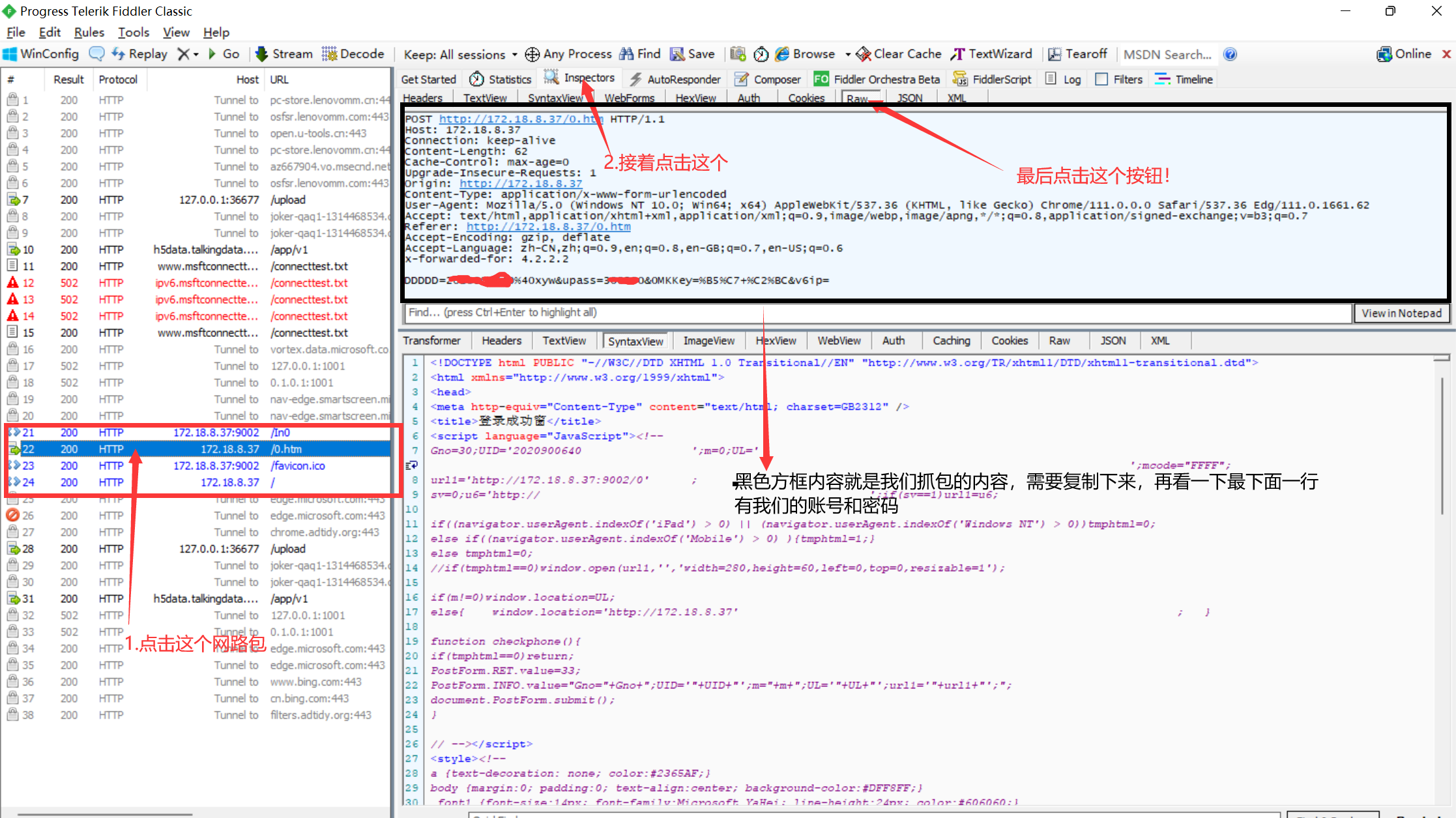Open the Remove sessions dropdown arrow

196,55
